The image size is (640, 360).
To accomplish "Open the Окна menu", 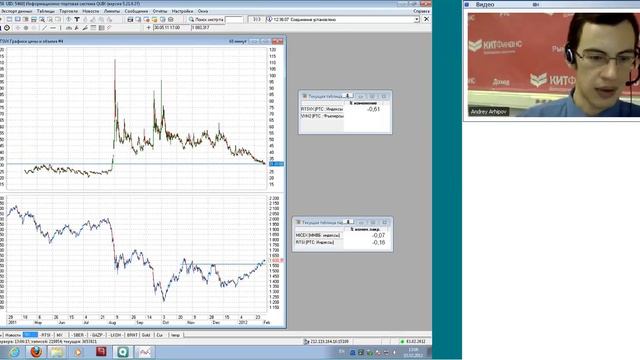I will click(x=203, y=11).
